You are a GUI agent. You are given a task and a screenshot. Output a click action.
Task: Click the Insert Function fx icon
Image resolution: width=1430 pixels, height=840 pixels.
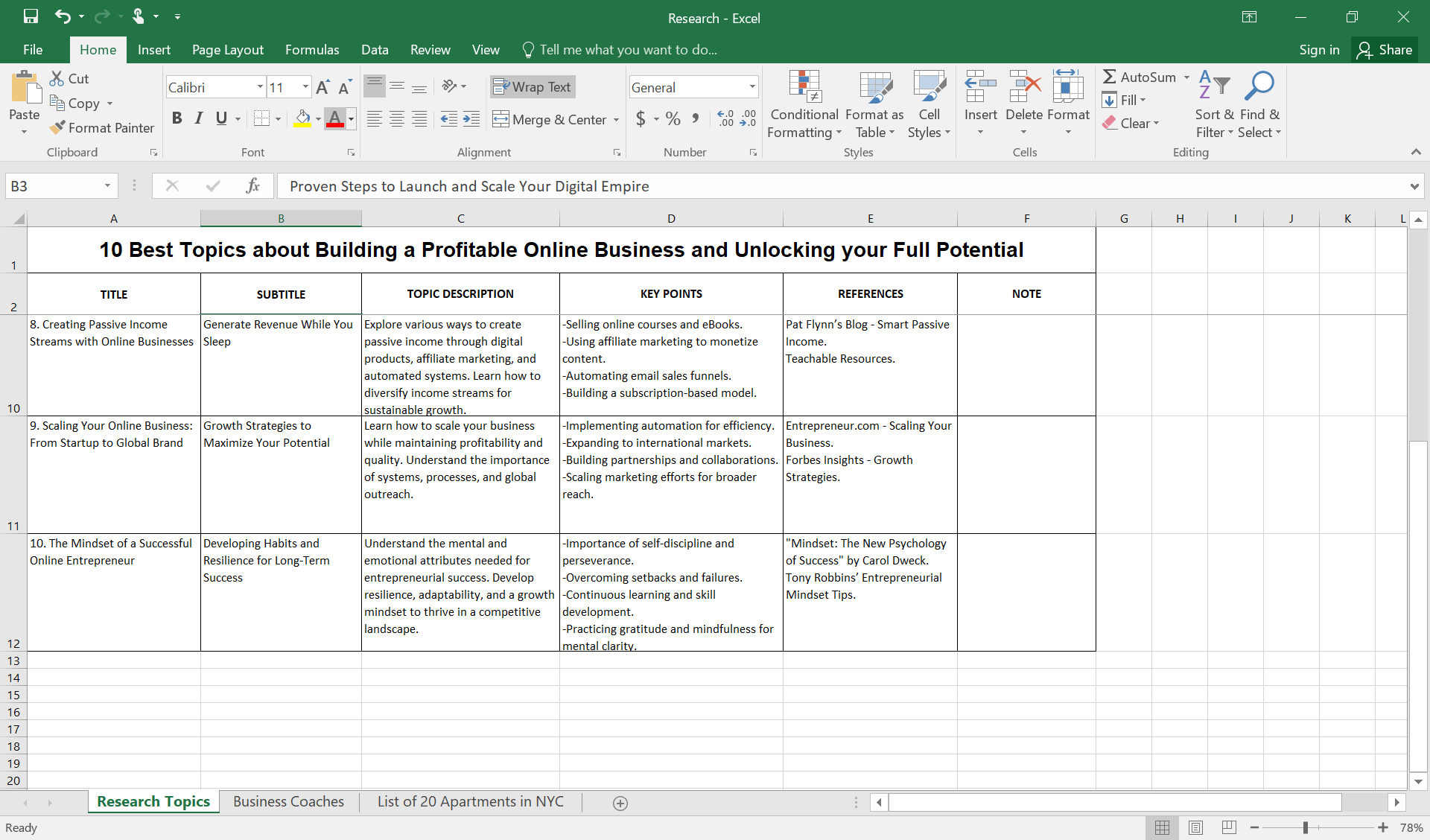[x=252, y=185]
